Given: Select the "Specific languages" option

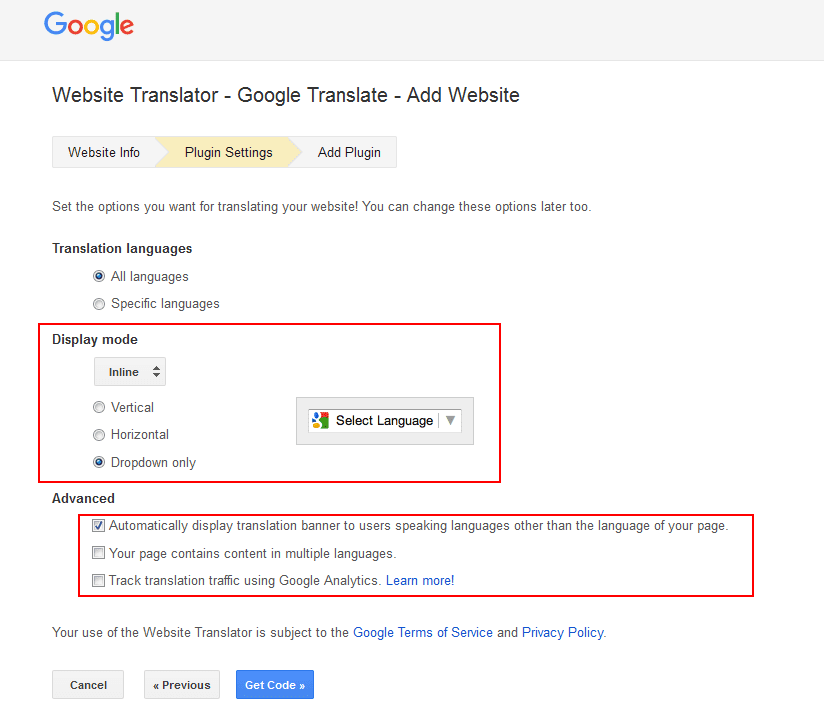Looking at the screenshot, I should [x=99, y=303].
